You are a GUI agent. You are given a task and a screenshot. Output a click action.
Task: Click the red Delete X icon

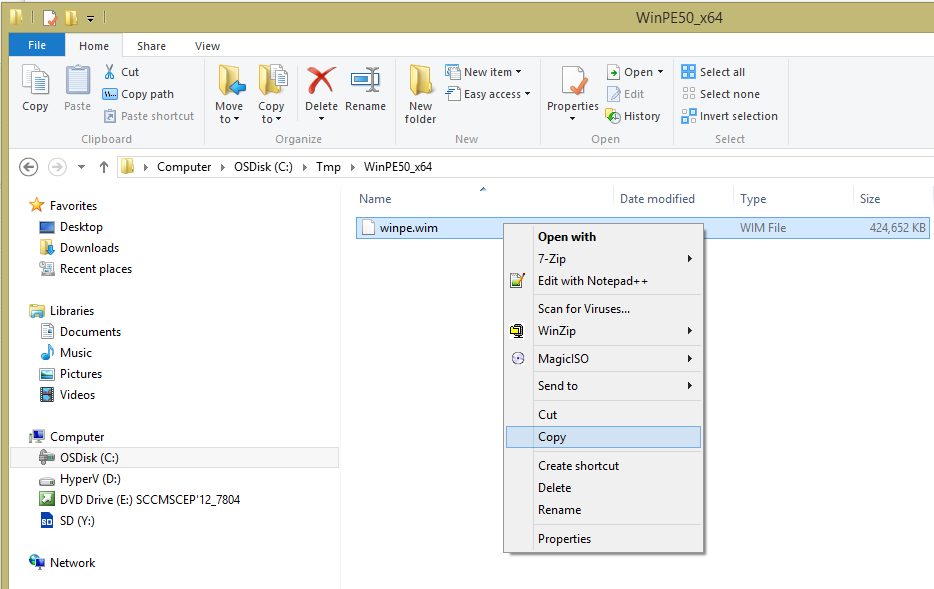coord(321,80)
